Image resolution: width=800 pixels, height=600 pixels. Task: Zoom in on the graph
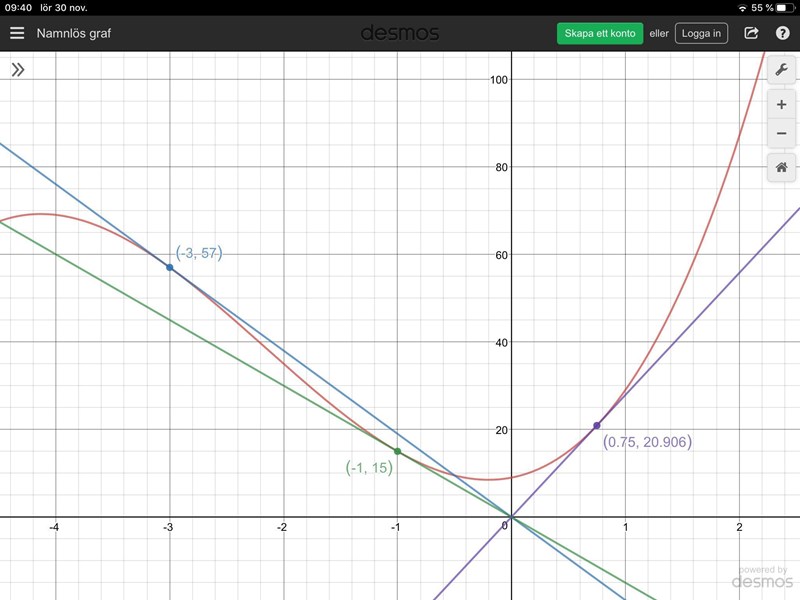tap(781, 105)
